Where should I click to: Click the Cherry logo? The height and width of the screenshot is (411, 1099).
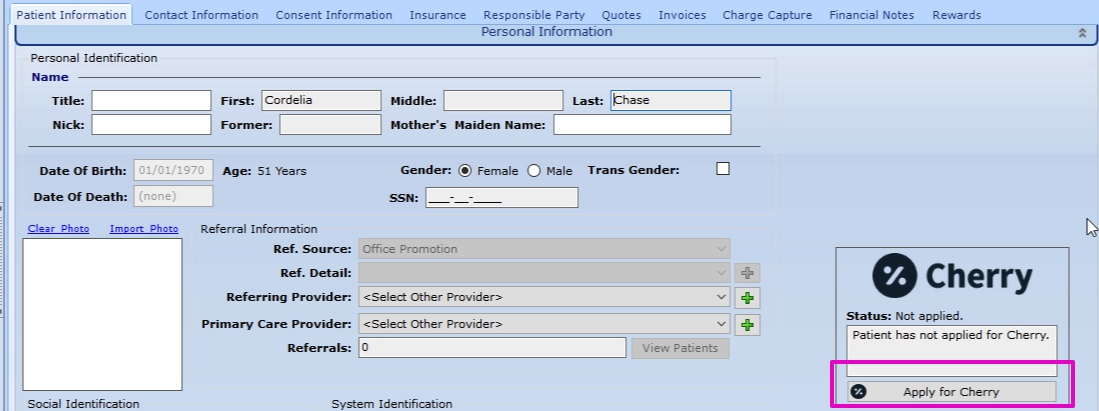(x=952, y=276)
